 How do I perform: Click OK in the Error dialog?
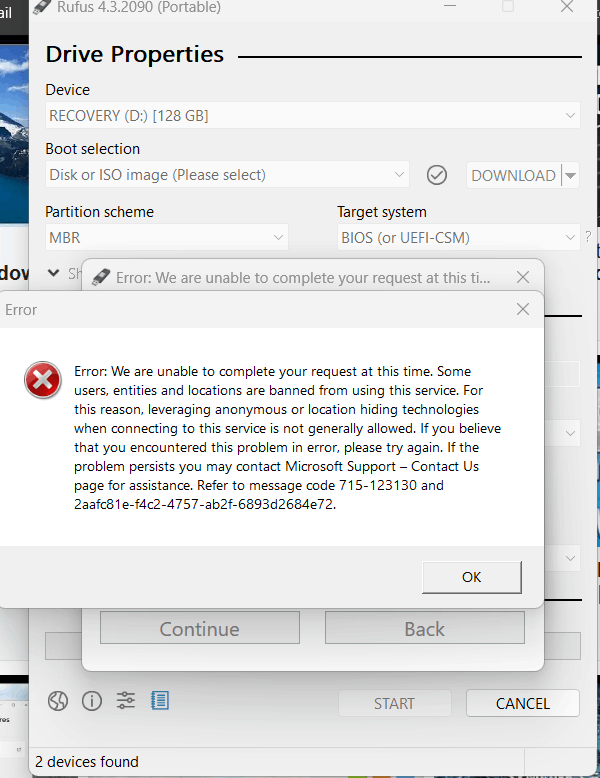tap(471, 577)
